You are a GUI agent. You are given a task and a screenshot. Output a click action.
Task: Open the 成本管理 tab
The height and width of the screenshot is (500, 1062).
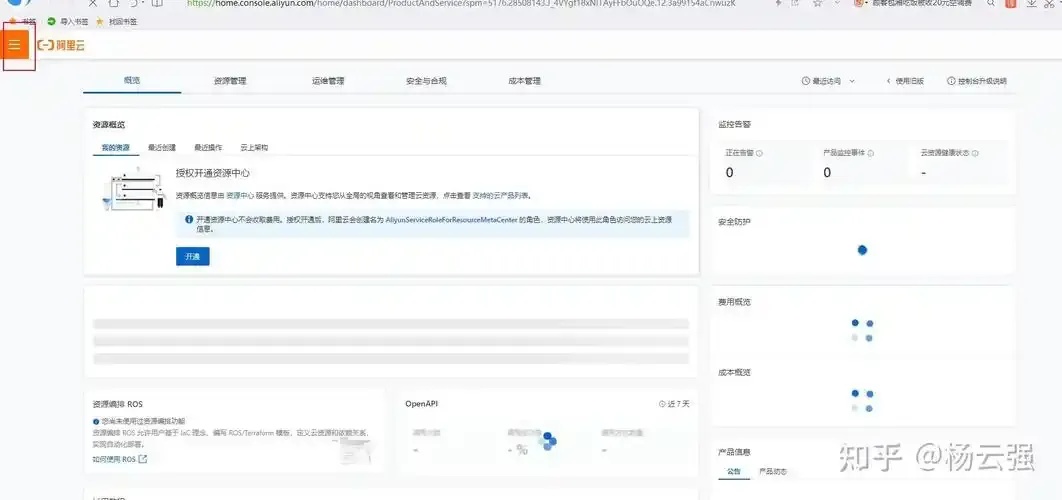coord(524,81)
